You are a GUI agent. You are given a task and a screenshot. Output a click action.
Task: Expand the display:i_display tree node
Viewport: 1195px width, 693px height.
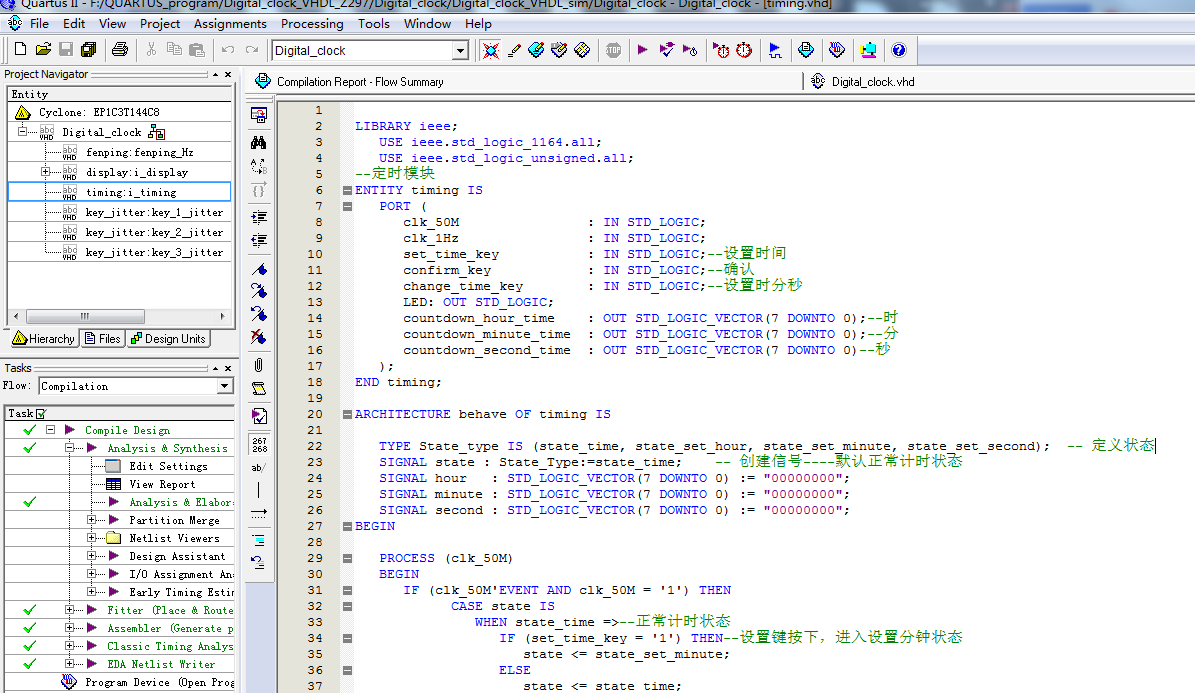click(x=45, y=172)
